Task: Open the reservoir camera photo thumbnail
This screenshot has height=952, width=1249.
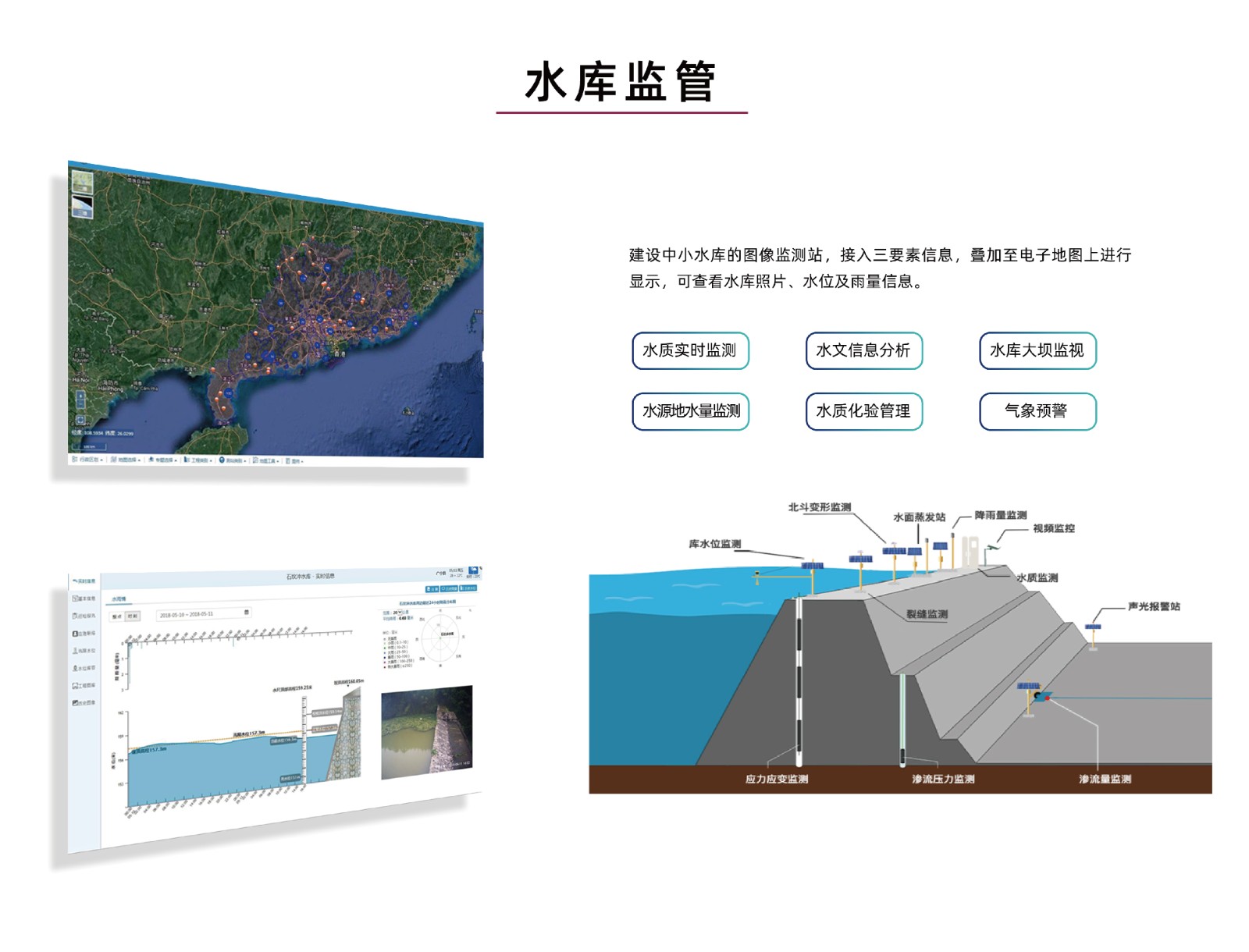Action: (426, 733)
